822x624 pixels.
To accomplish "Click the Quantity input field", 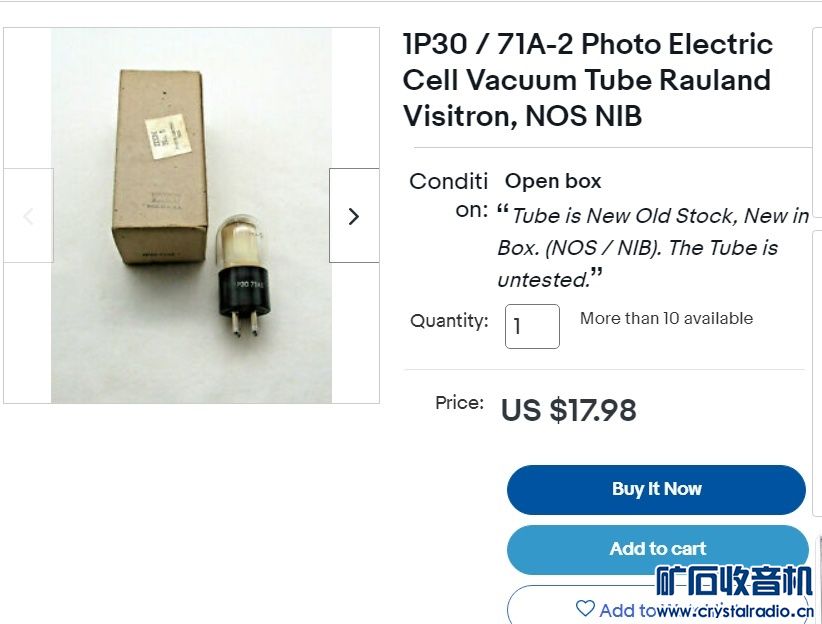I will (x=532, y=326).
